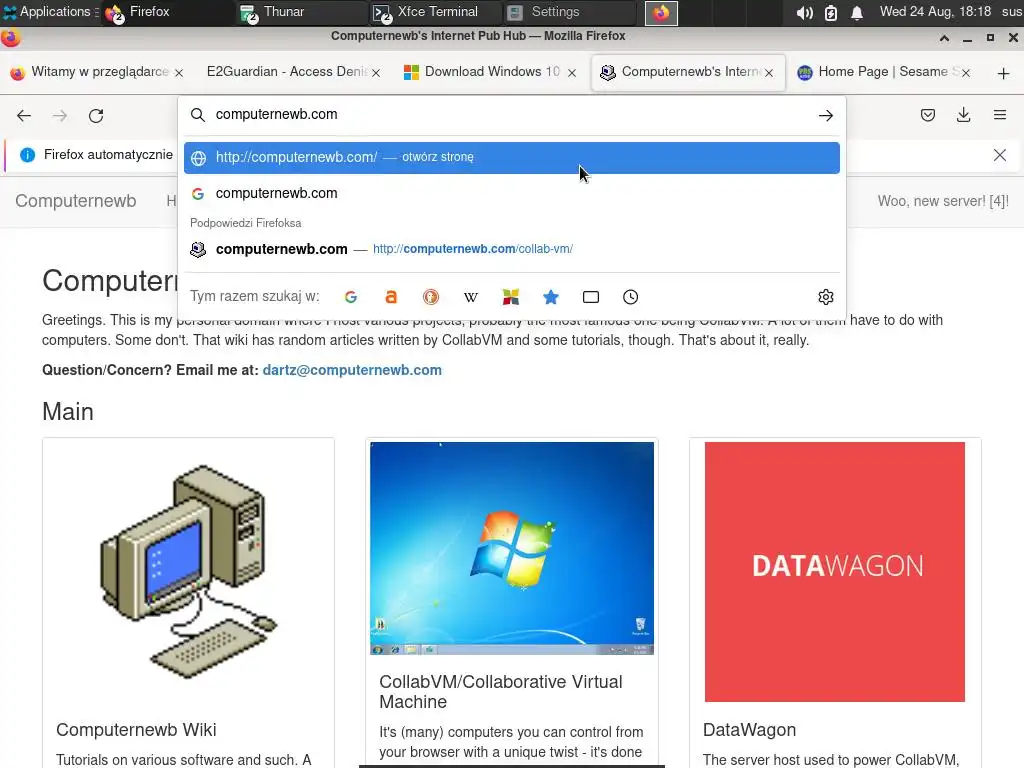The height and width of the screenshot is (768, 1024).
Task: Click CollabVM/Collaborative Virtual Machine title
Action: [x=500, y=692]
